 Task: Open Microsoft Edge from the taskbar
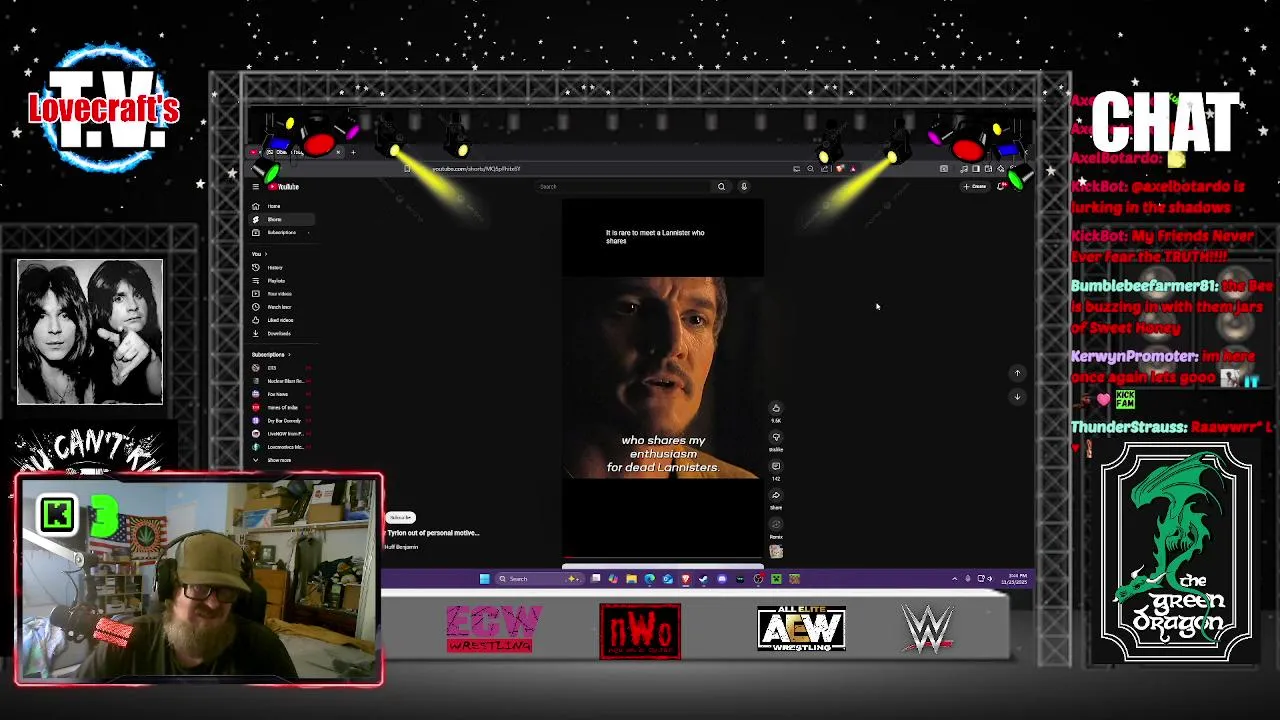650,579
